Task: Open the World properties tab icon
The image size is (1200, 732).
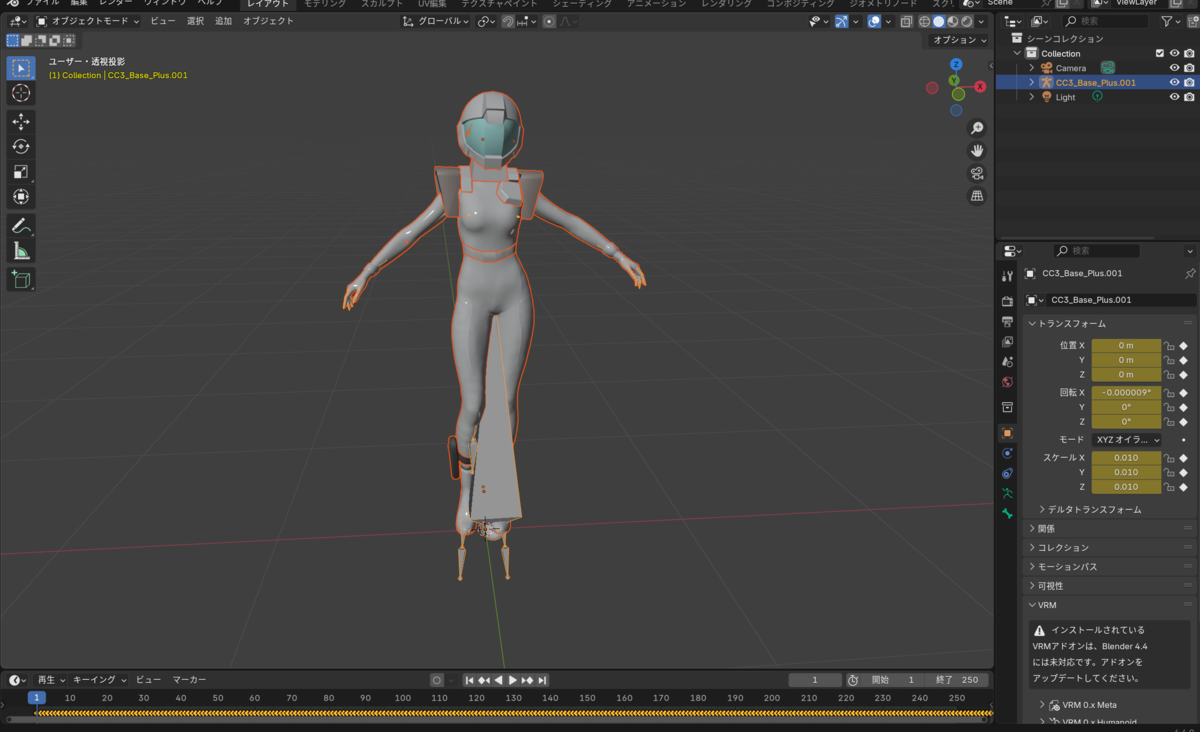Action: pyautogui.click(x=1007, y=382)
